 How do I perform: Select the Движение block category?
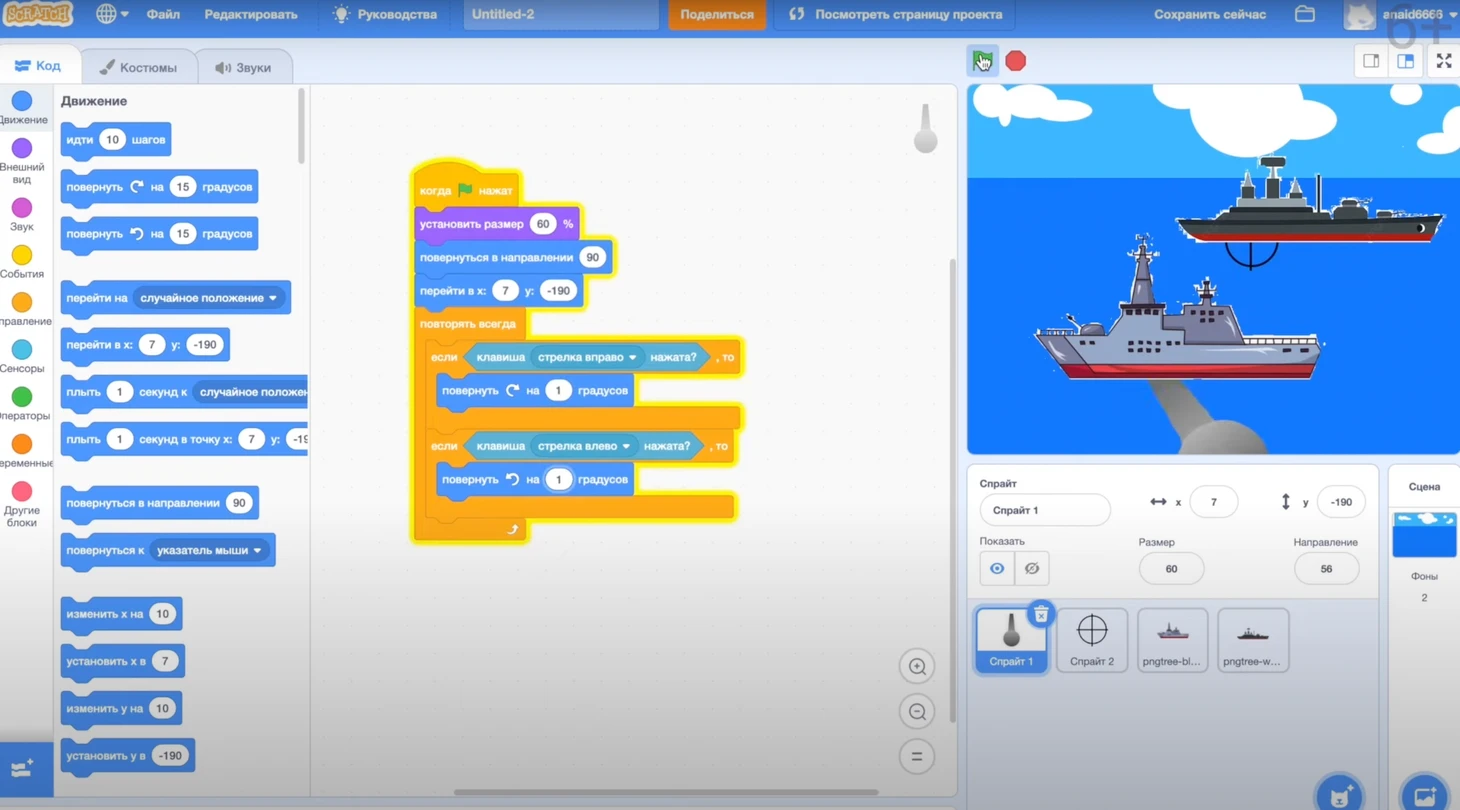(x=22, y=108)
